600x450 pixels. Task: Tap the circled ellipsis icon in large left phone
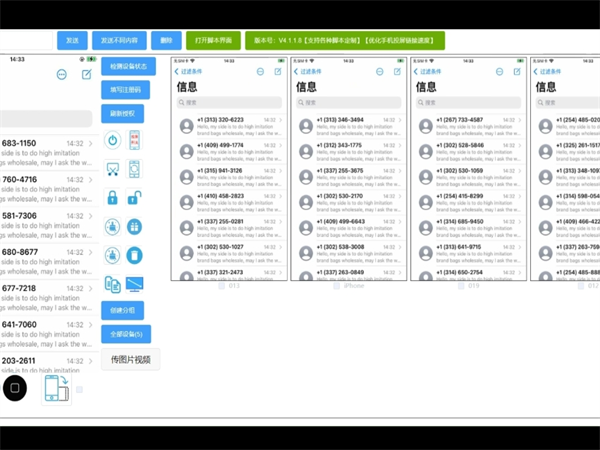click(62, 74)
